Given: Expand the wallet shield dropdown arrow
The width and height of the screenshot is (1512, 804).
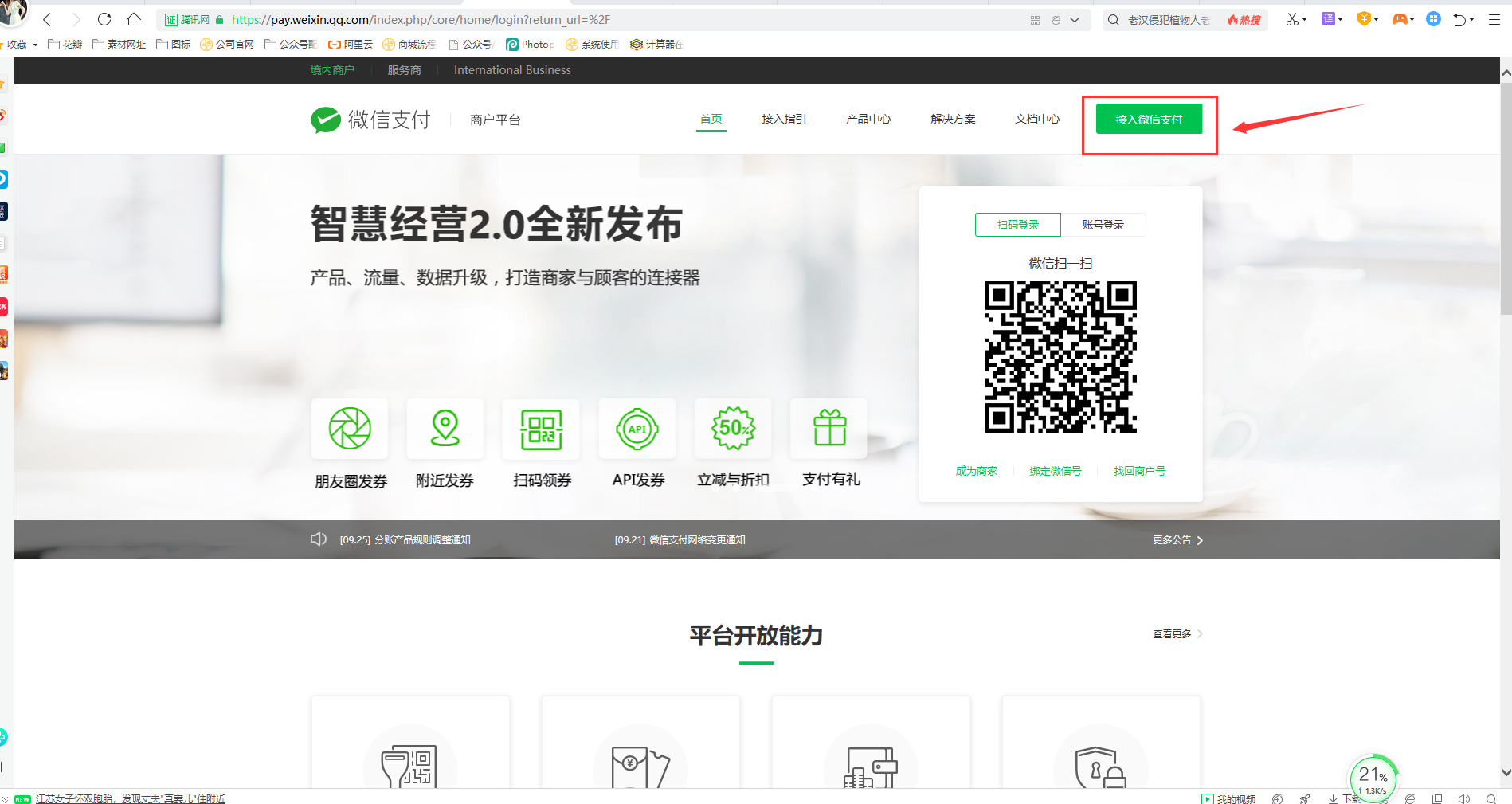Looking at the screenshot, I should [1377, 20].
